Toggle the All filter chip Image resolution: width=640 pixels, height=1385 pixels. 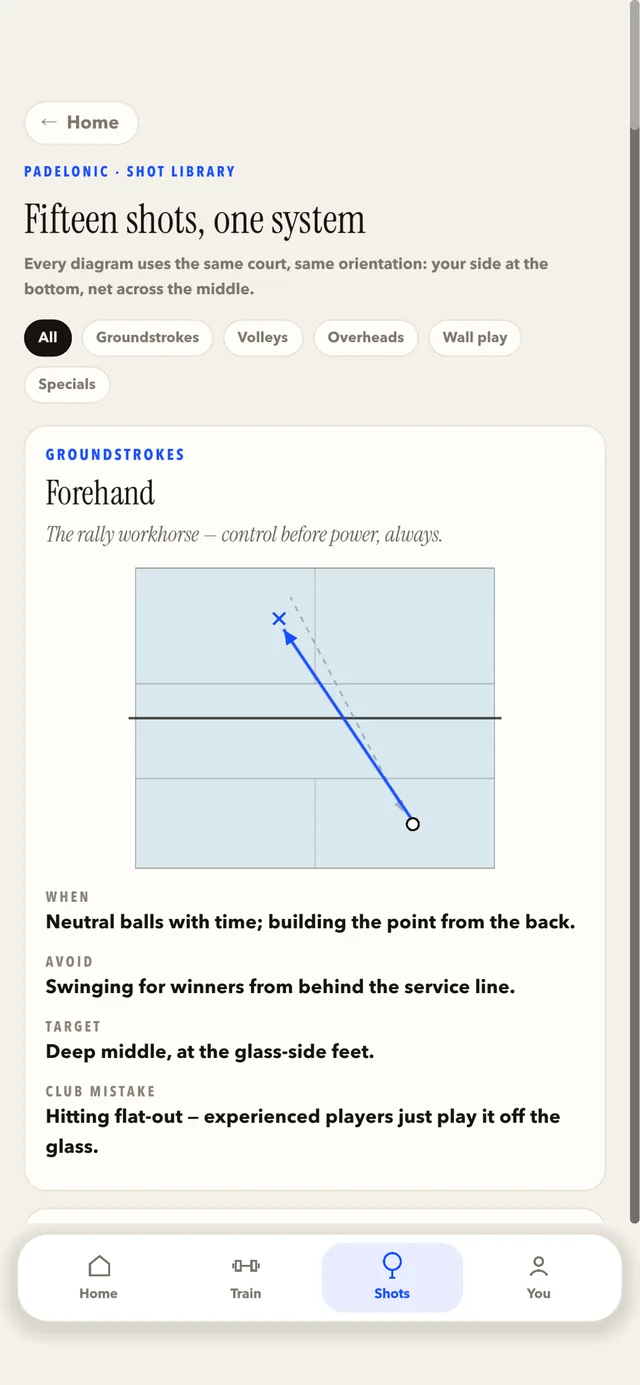coord(48,337)
